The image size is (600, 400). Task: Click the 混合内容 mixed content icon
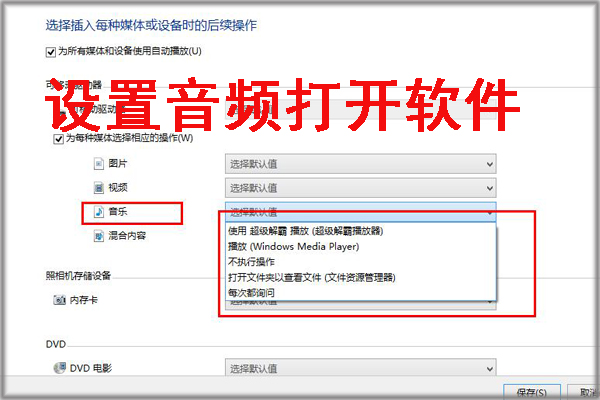pyautogui.click(x=99, y=235)
